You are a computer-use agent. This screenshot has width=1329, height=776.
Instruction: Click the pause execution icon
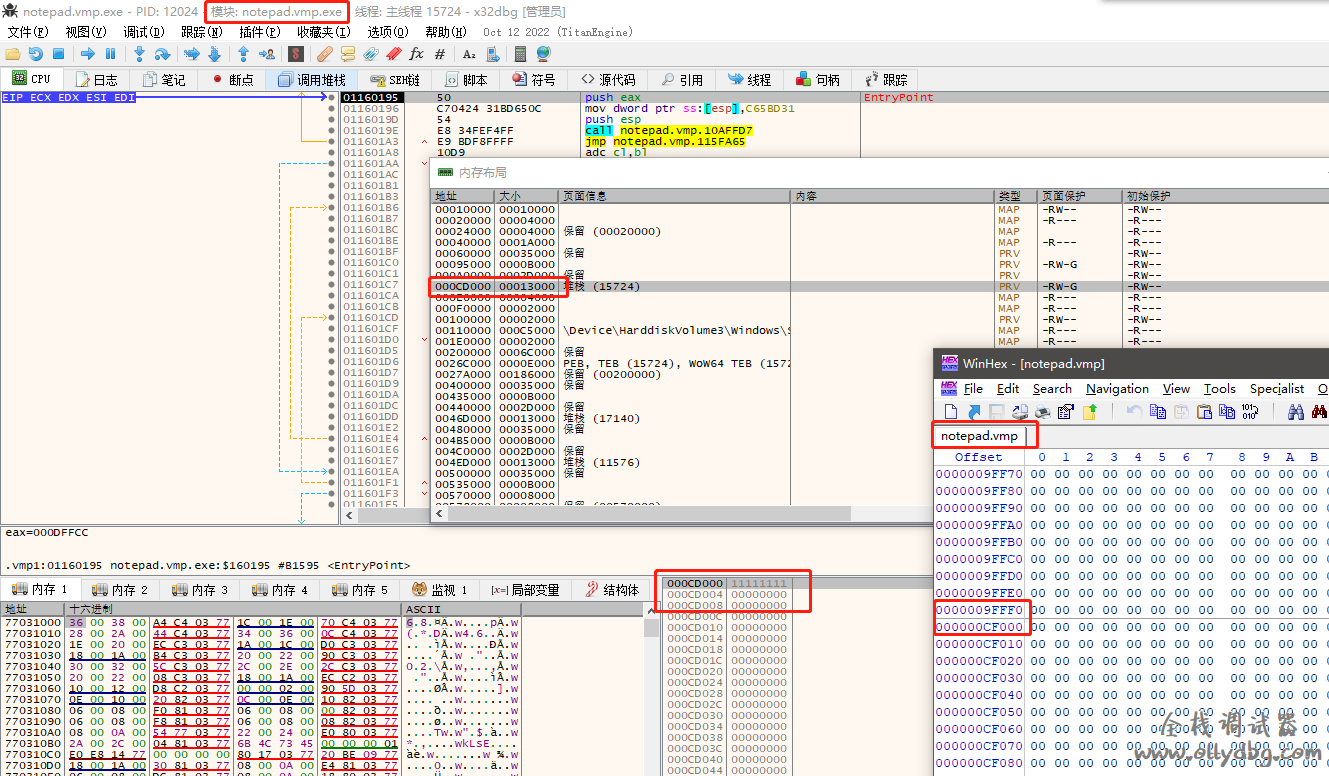(x=110, y=54)
